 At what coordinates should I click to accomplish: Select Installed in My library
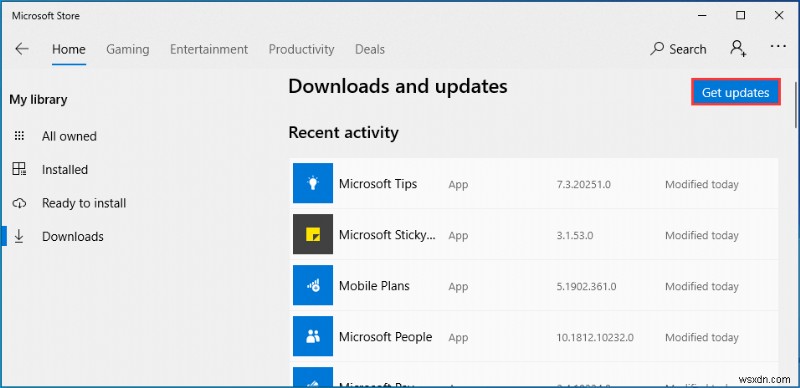(x=65, y=169)
